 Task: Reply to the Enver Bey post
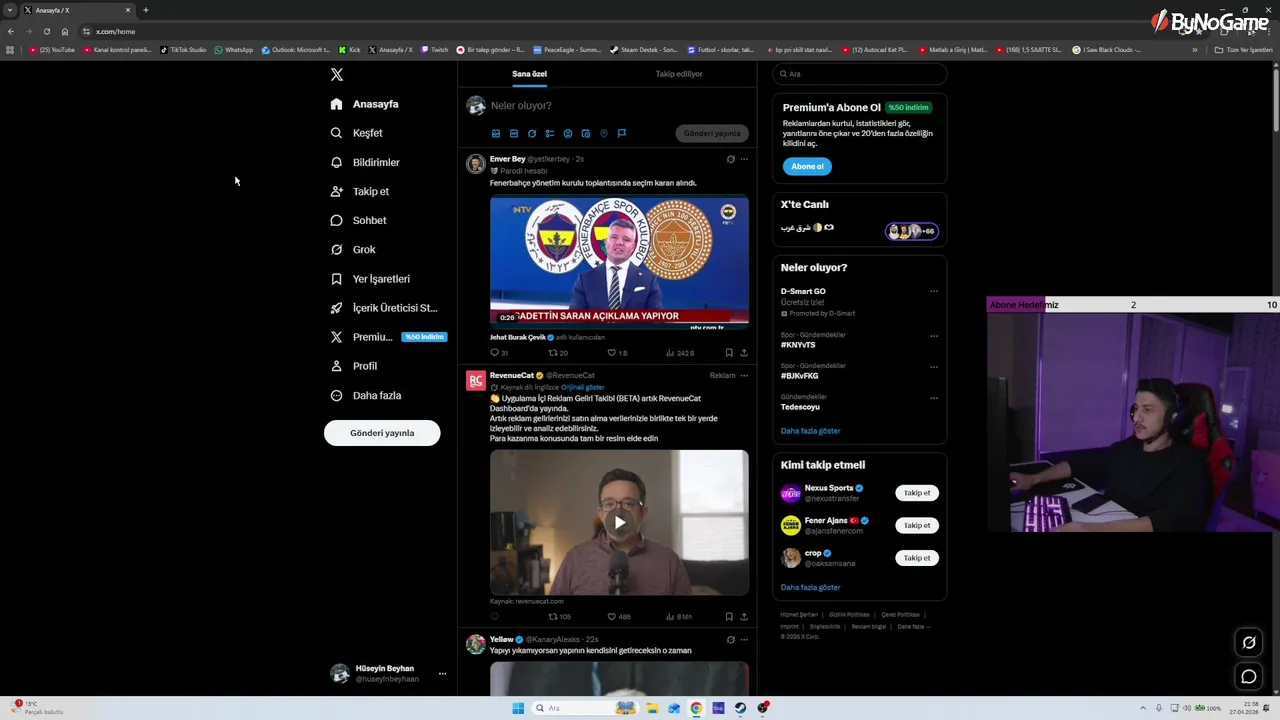(x=499, y=353)
